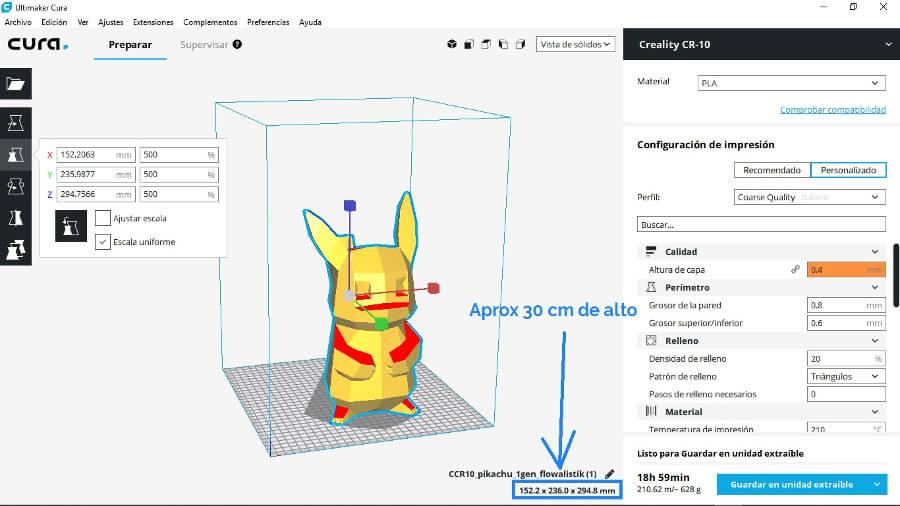Switch to left side camera view icon
Screen dimensions: 900x506
pos(503,44)
